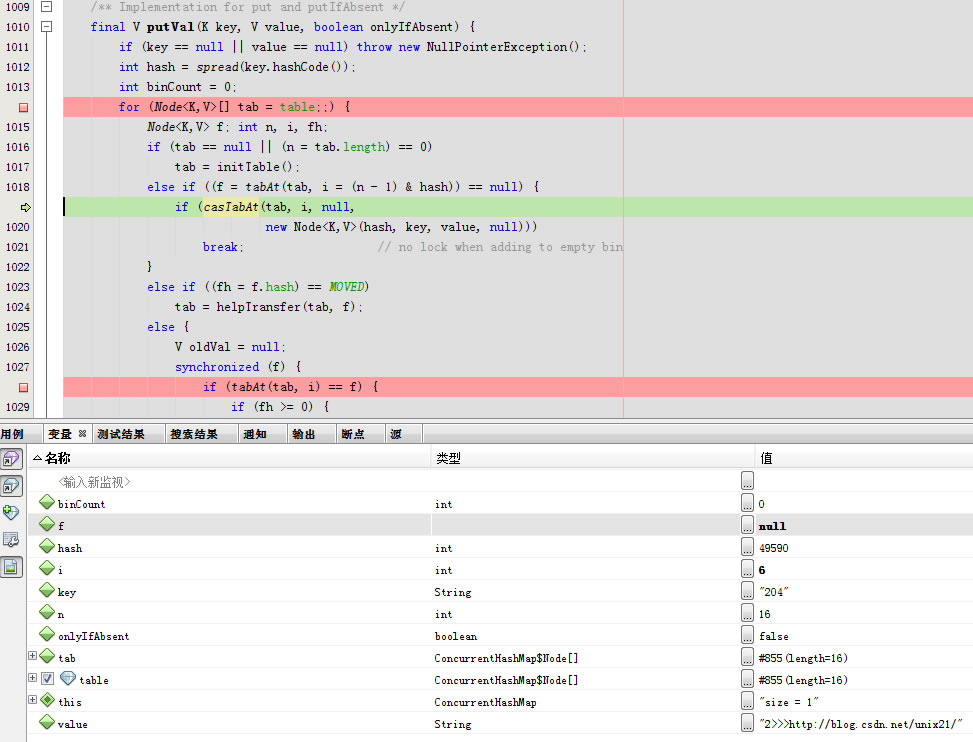Screen dimensions: 973x742
Task: Toggle the breakpoint marker on the 'for (Node<K,V>[] tab' line
Action: [24, 107]
